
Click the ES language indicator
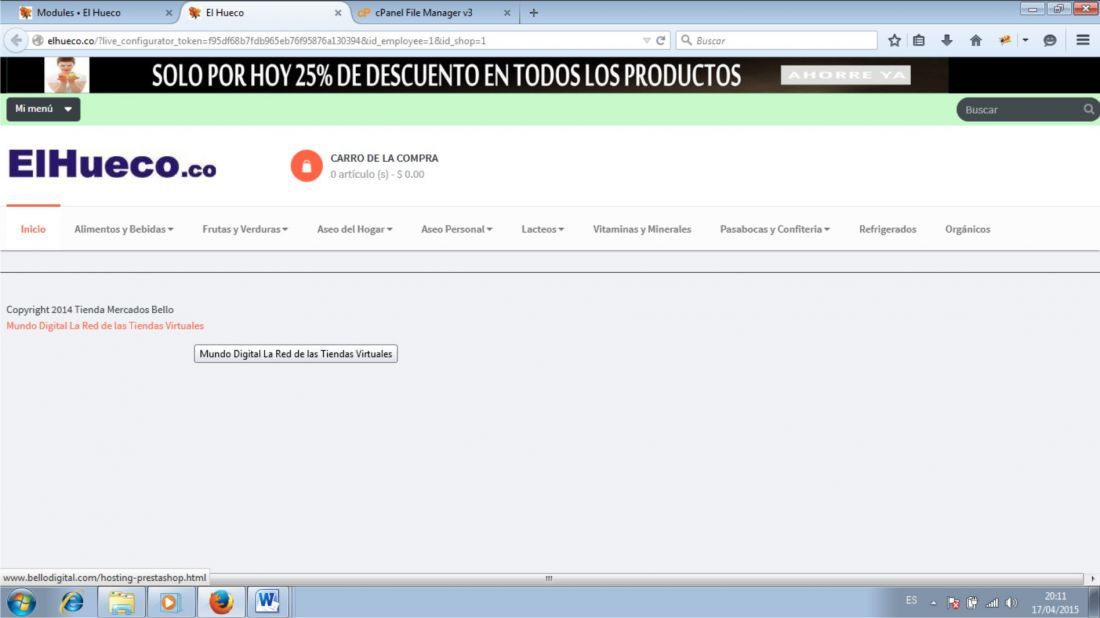(911, 600)
